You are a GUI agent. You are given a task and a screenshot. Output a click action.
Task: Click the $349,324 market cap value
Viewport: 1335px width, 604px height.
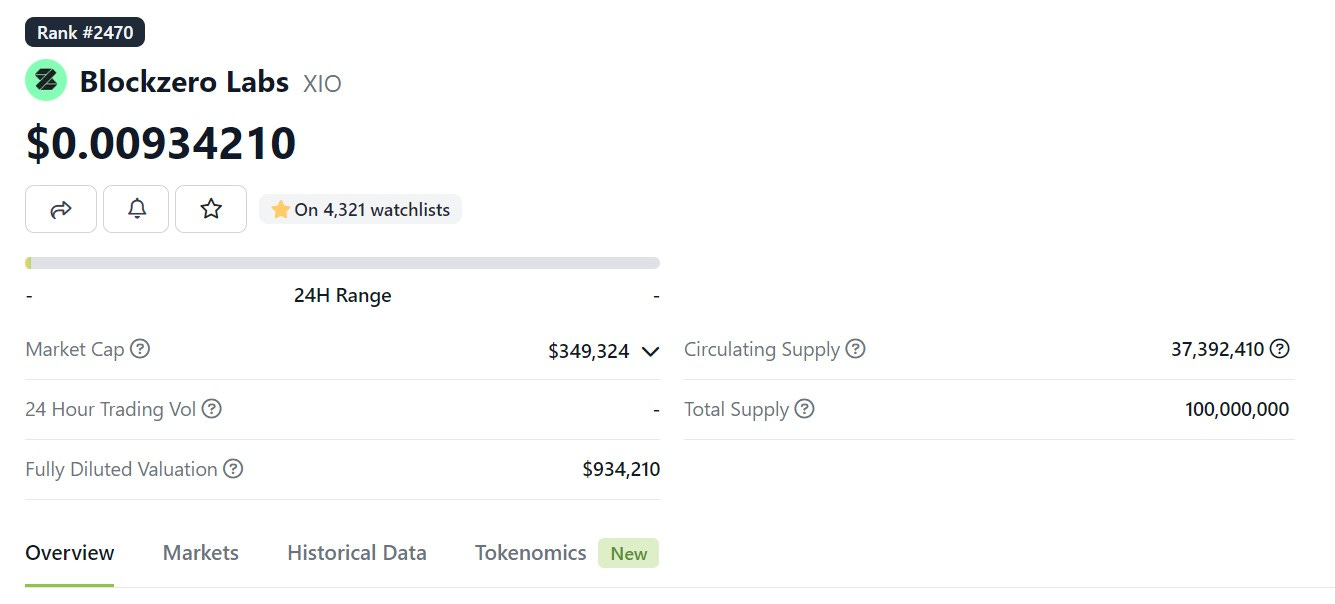coord(589,351)
